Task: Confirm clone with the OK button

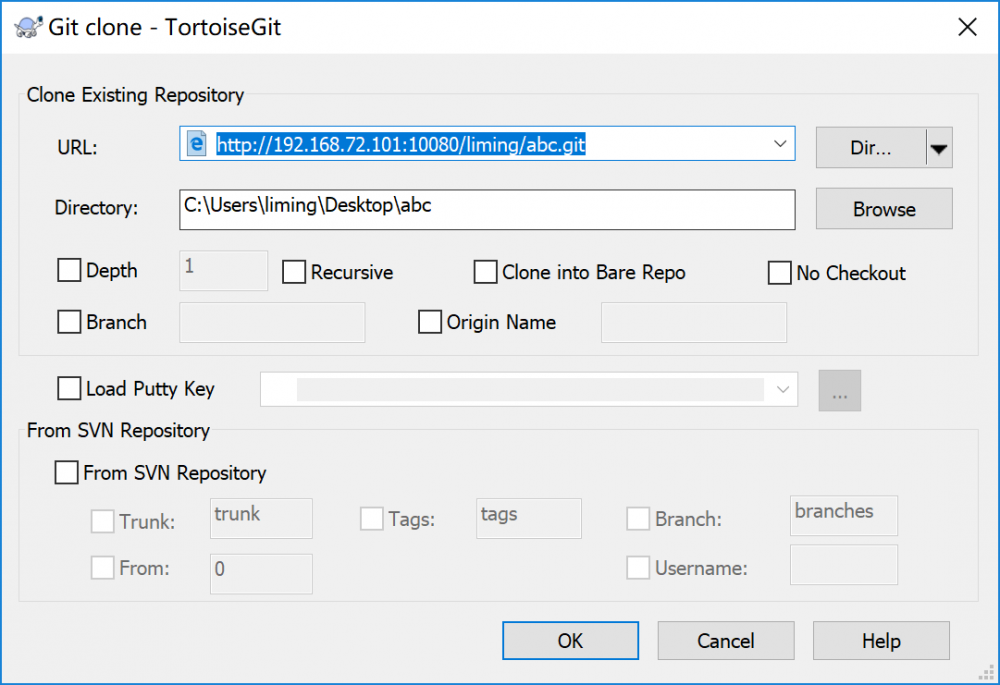Action: [x=570, y=640]
